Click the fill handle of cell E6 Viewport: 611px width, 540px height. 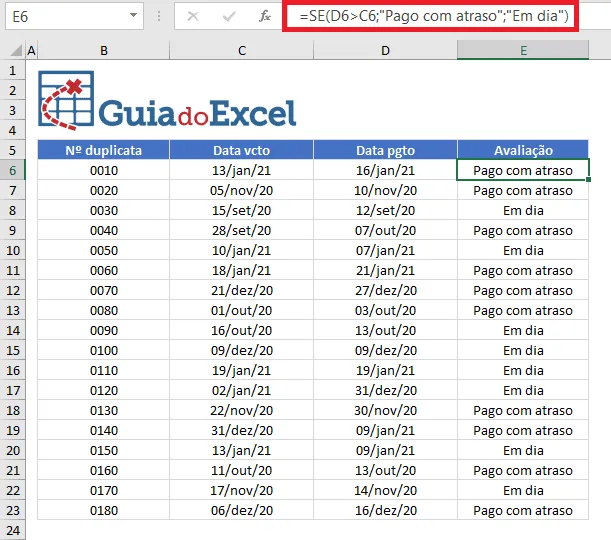tap(588, 179)
